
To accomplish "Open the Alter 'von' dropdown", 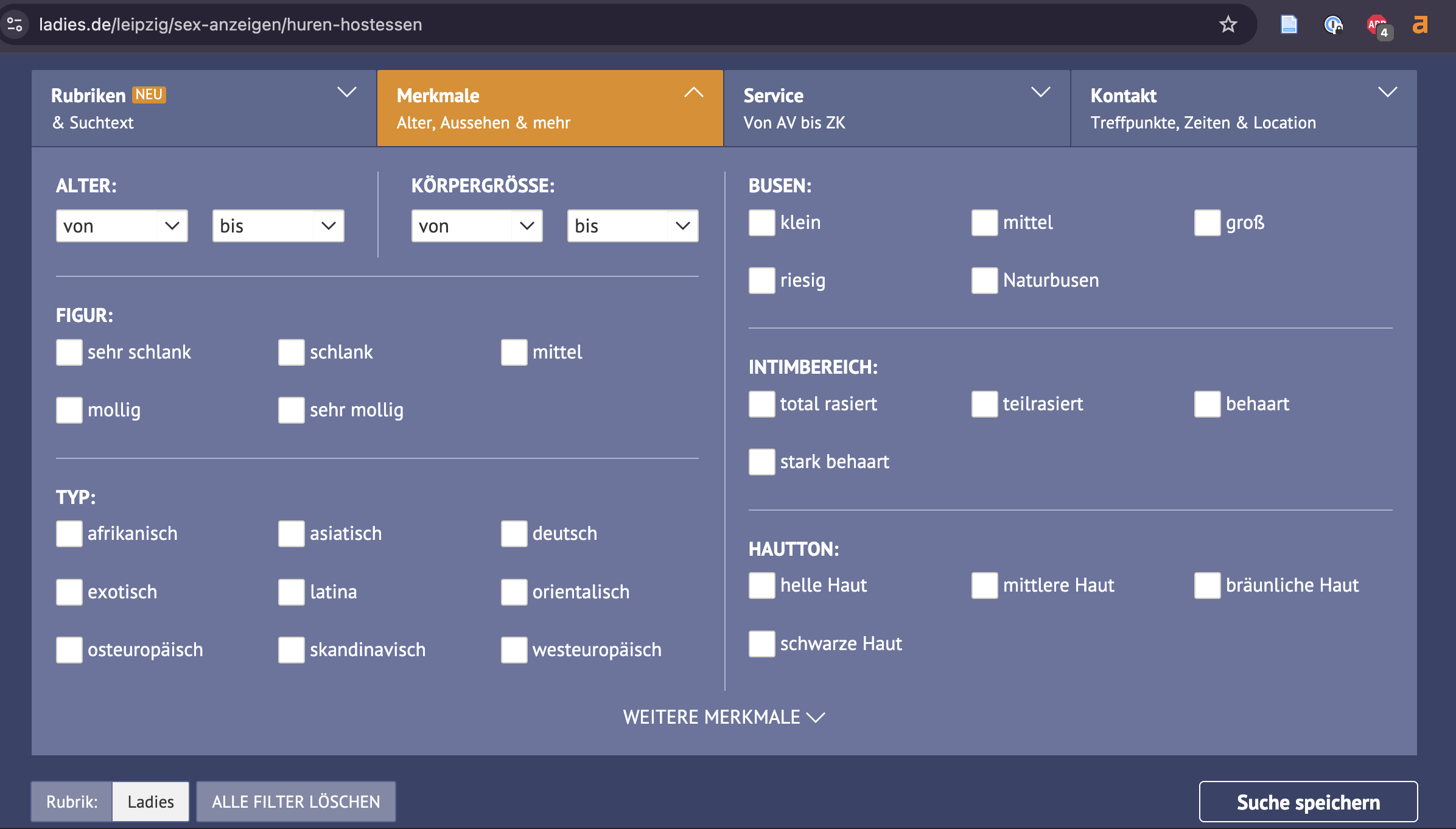I will tap(122, 226).
